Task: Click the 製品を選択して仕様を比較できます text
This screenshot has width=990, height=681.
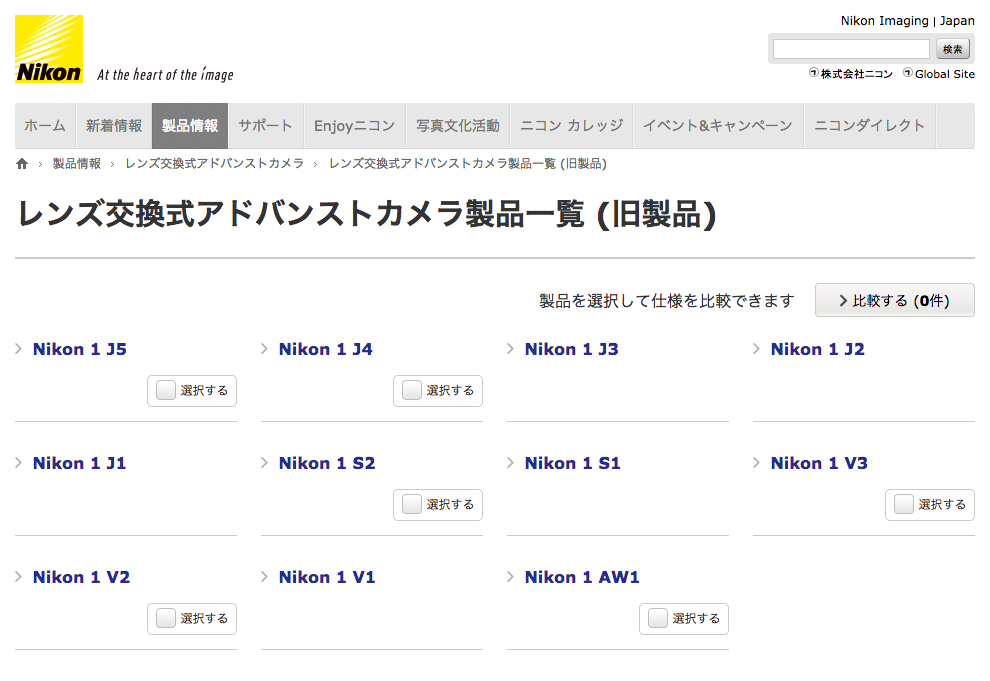Action: [667, 301]
